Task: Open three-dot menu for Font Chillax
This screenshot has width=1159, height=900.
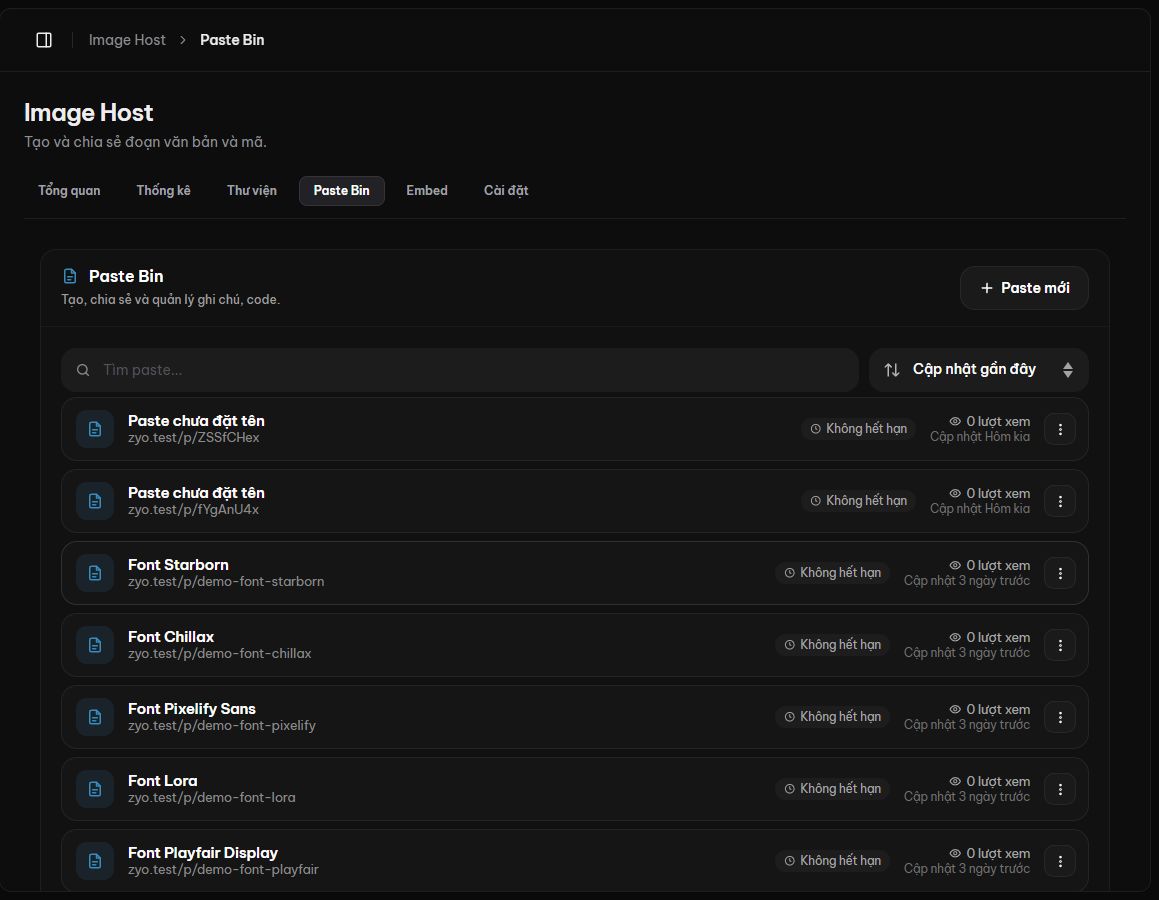Action: pyautogui.click(x=1060, y=645)
